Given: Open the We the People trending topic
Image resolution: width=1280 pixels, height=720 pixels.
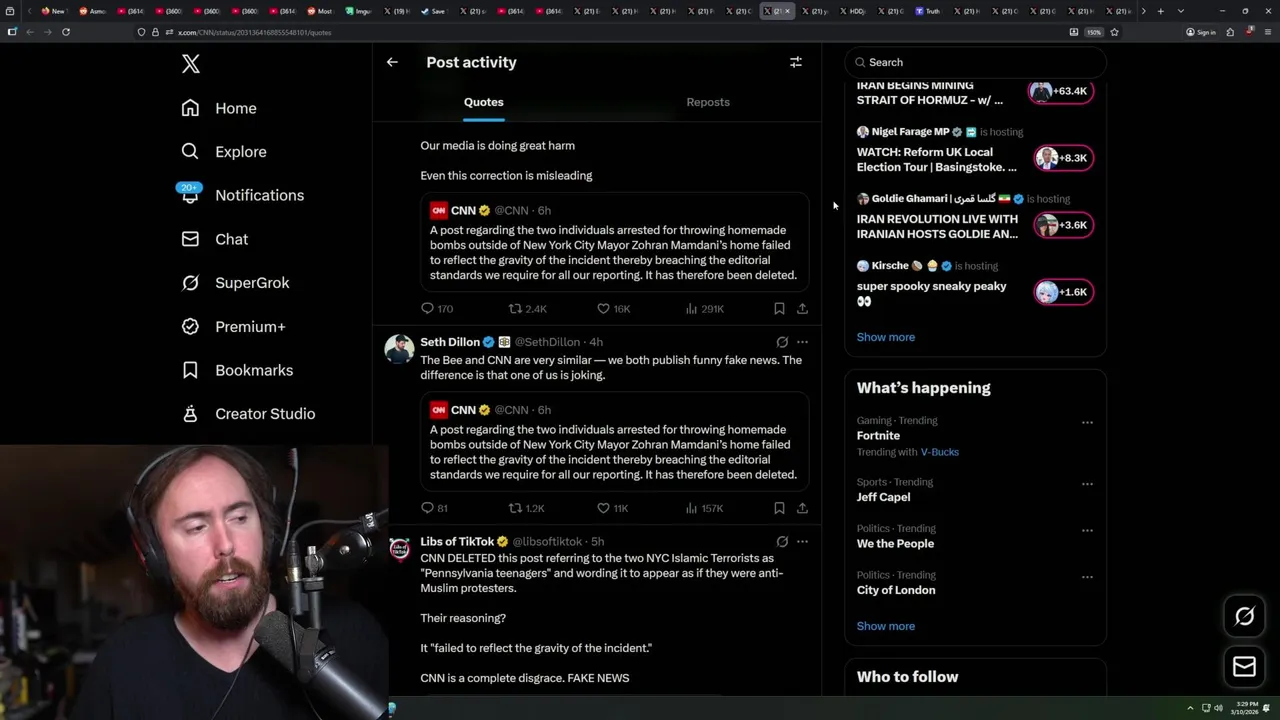Looking at the screenshot, I should click(895, 544).
